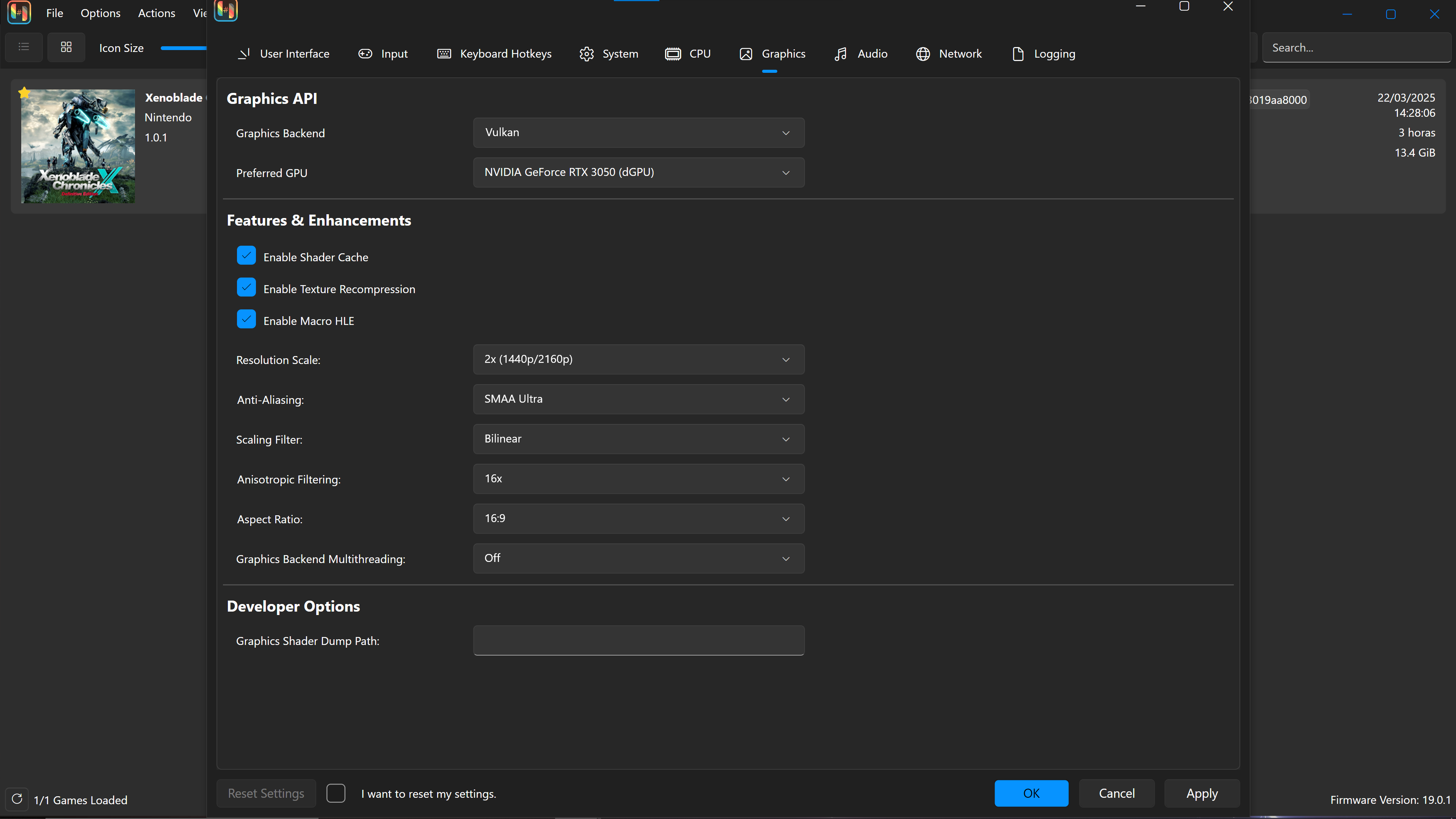Click the Ryujinx logo in settings window

[226, 9]
